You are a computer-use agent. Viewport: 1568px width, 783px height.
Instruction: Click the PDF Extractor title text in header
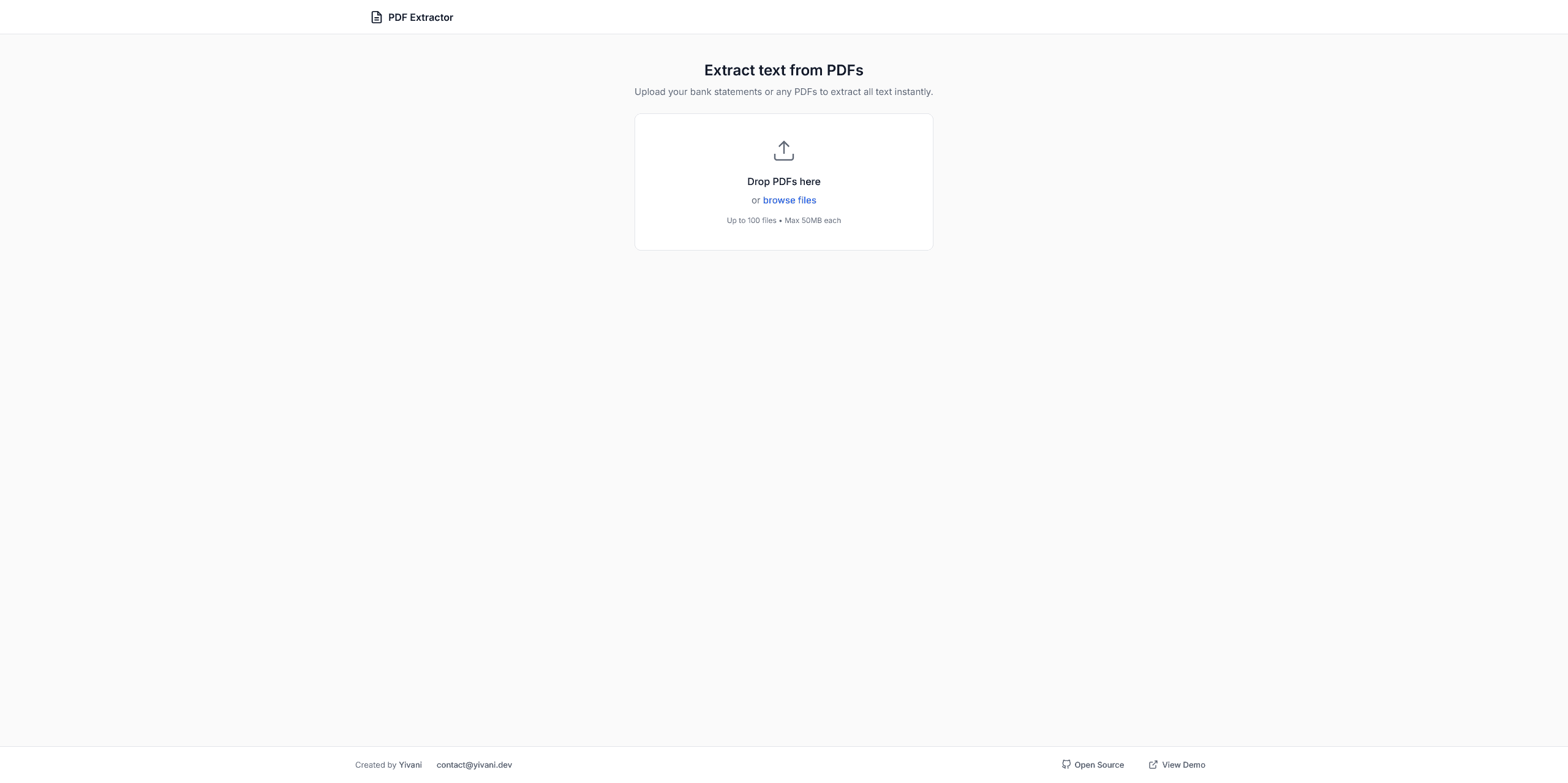click(x=420, y=17)
